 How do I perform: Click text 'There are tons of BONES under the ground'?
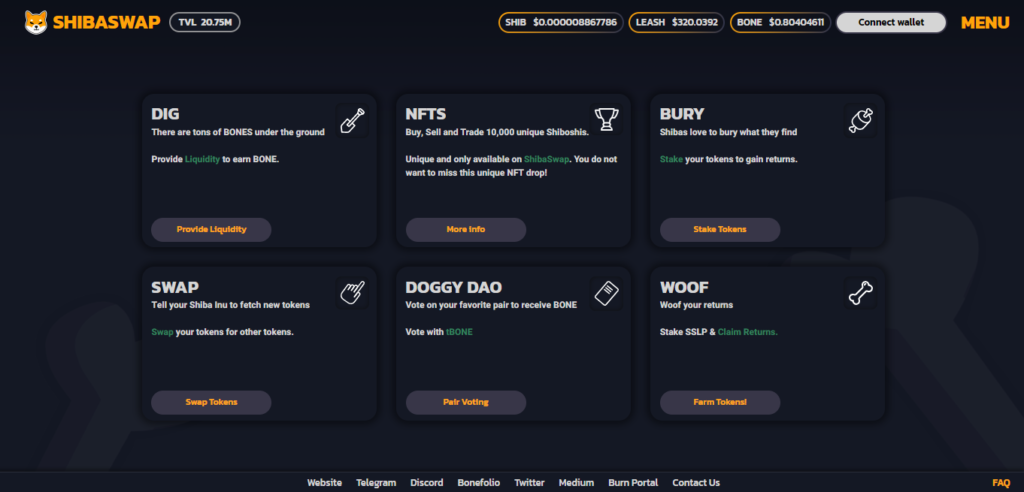(238, 132)
